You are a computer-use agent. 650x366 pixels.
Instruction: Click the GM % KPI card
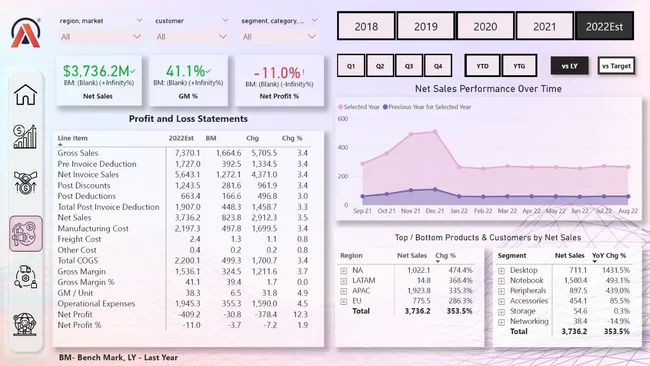[x=189, y=80]
